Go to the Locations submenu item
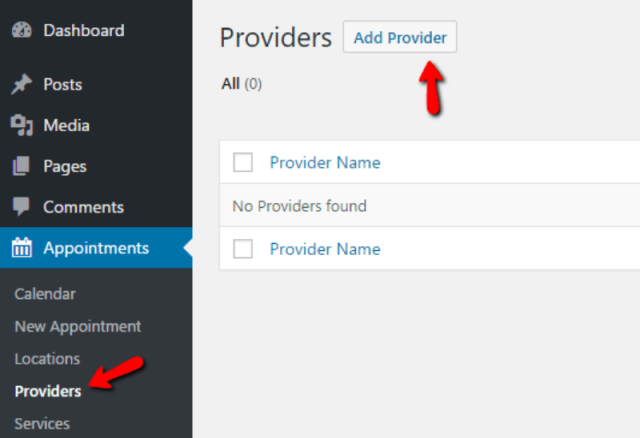 pos(47,358)
